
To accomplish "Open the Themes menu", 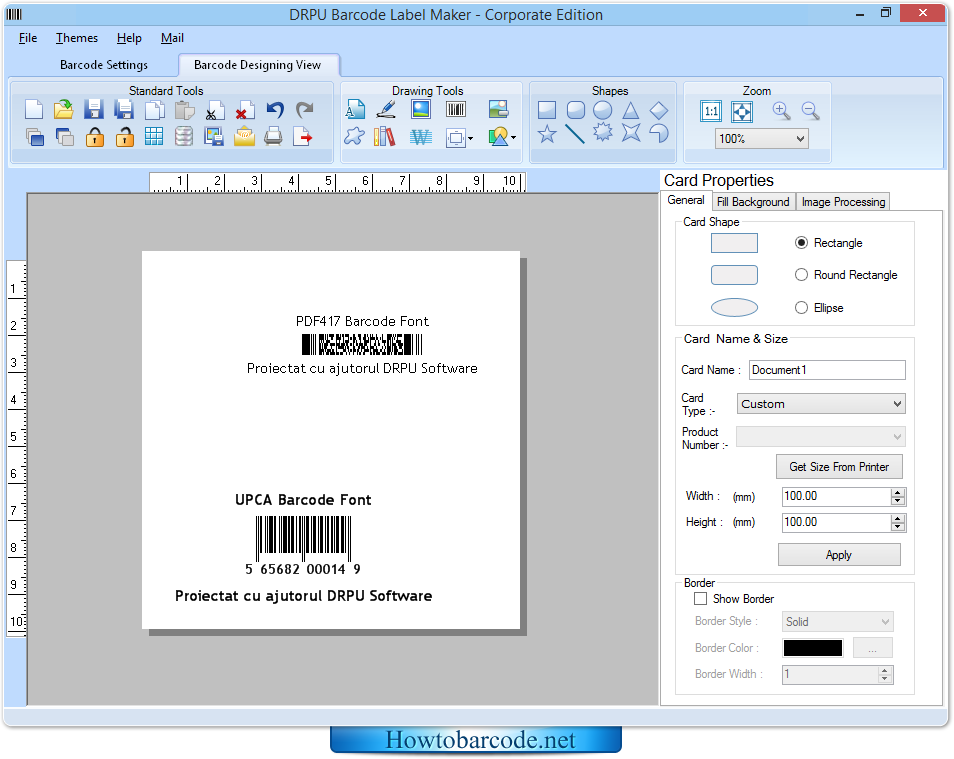I will pos(77,38).
